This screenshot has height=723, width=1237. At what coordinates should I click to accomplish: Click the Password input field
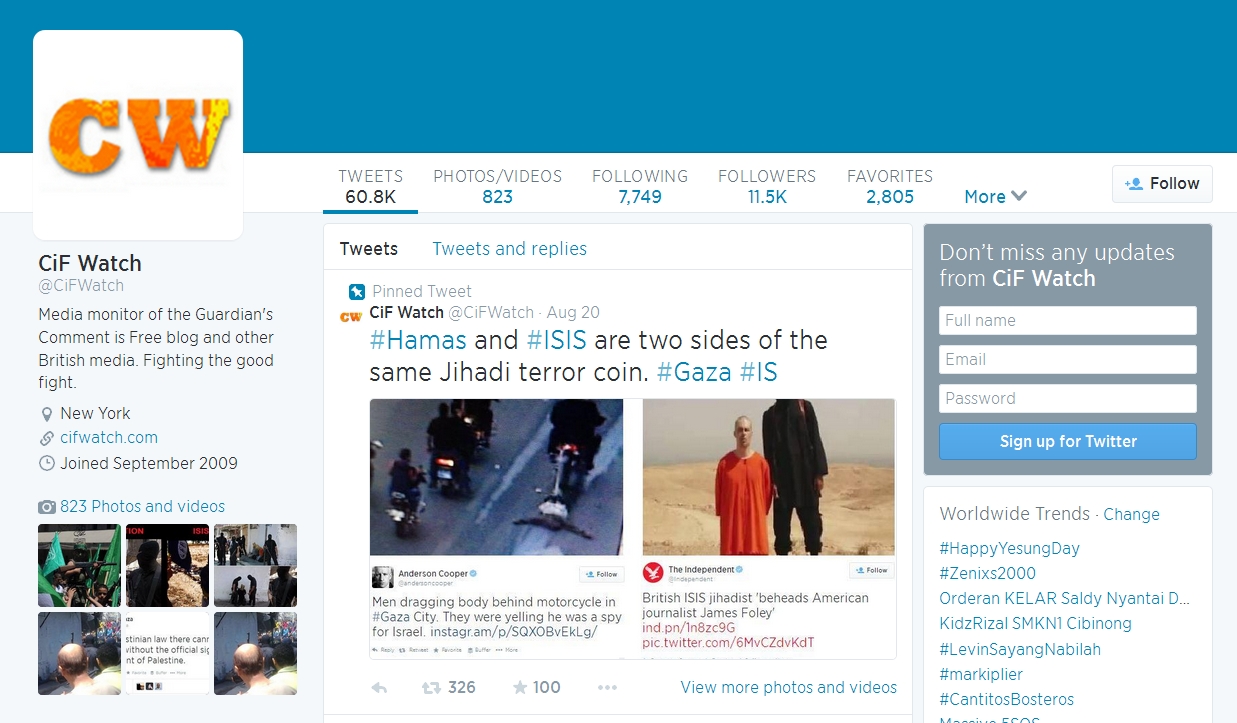pyautogui.click(x=1068, y=398)
